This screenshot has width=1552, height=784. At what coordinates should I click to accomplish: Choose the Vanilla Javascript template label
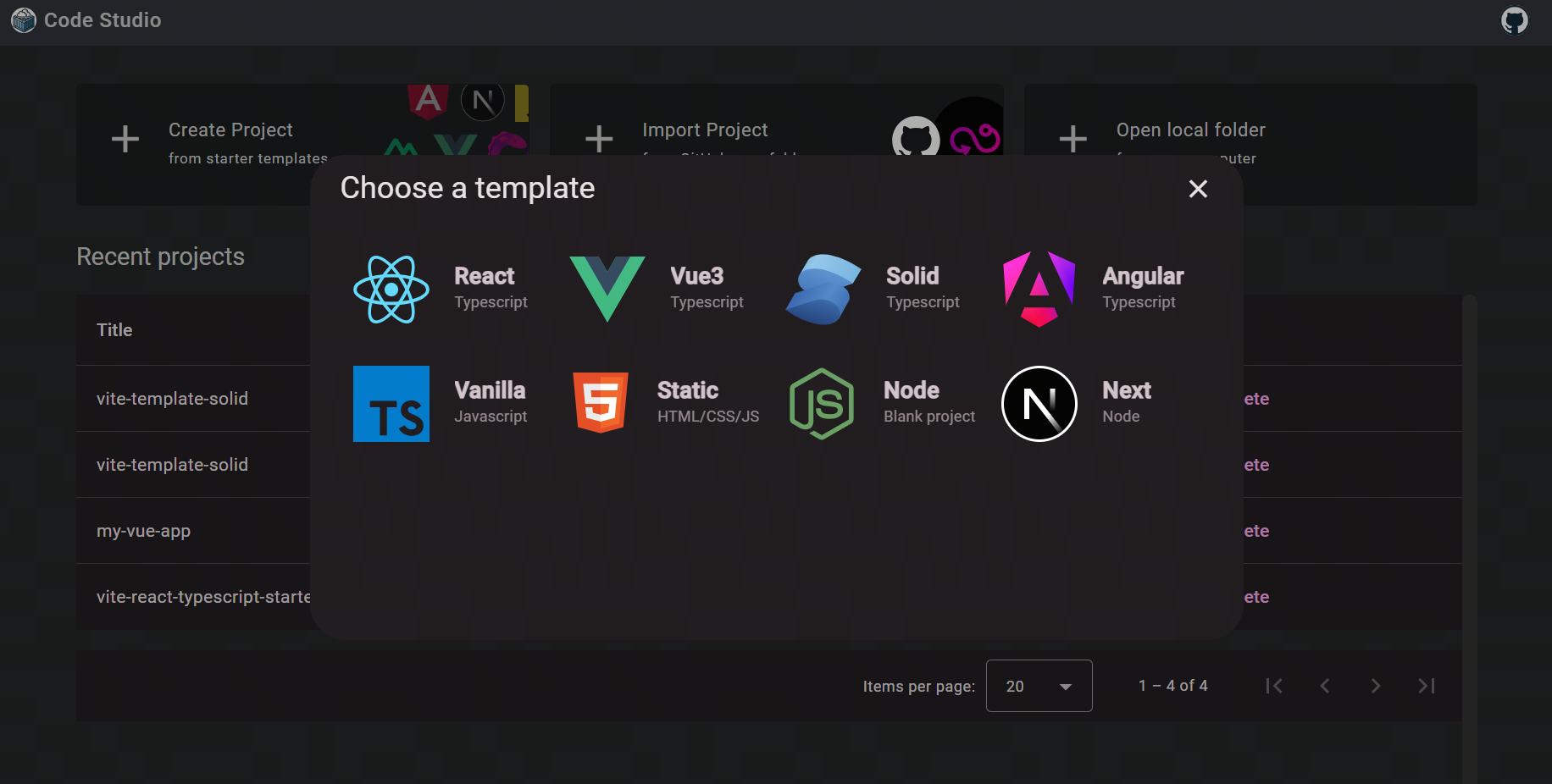pos(491,403)
